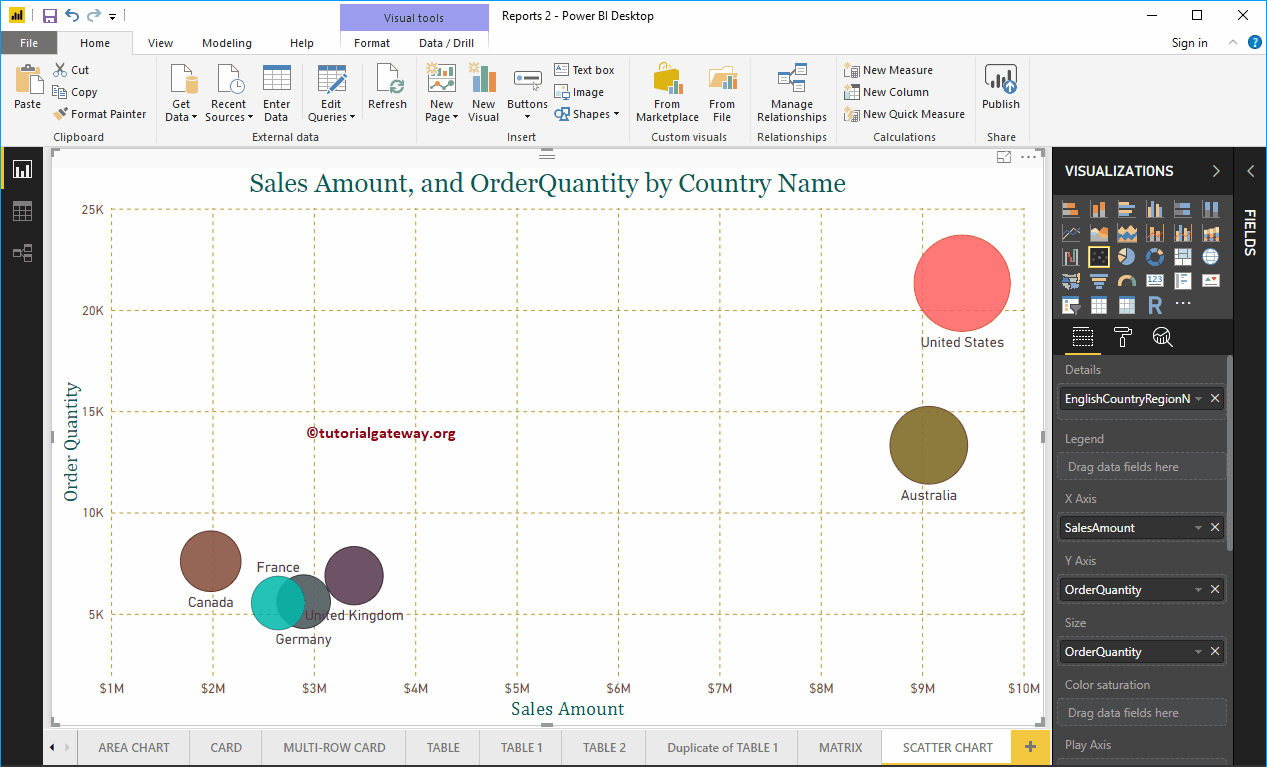Select the Pie chart visualization icon
Screen dimensions: 1267x767
pyautogui.click(x=1127, y=256)
